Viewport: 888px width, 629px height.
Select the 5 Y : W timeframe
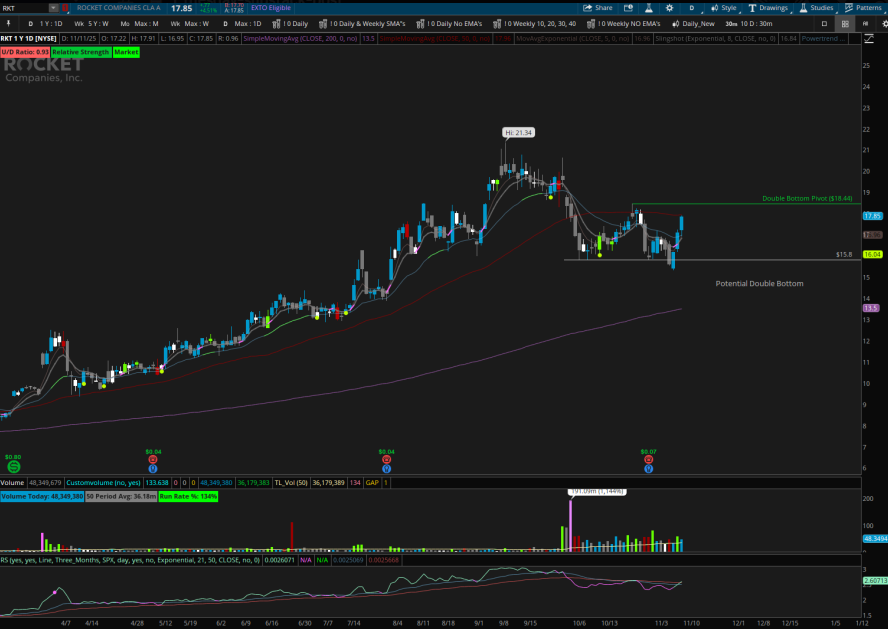coord(91,24)
